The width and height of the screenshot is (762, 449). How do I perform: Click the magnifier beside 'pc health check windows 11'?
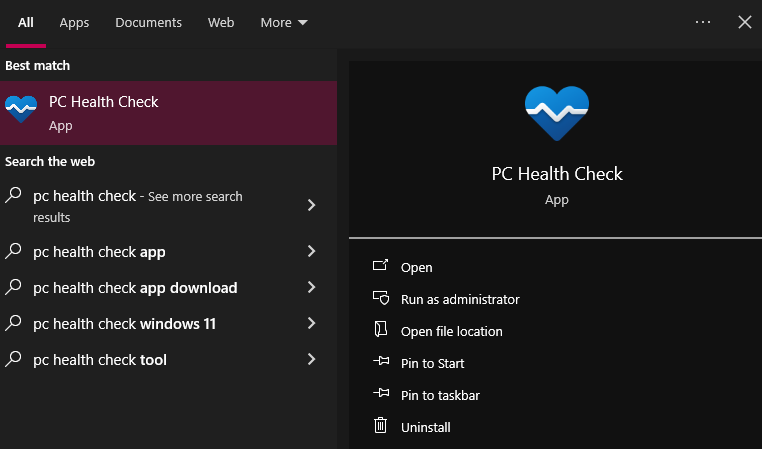(x=13, y=323)
